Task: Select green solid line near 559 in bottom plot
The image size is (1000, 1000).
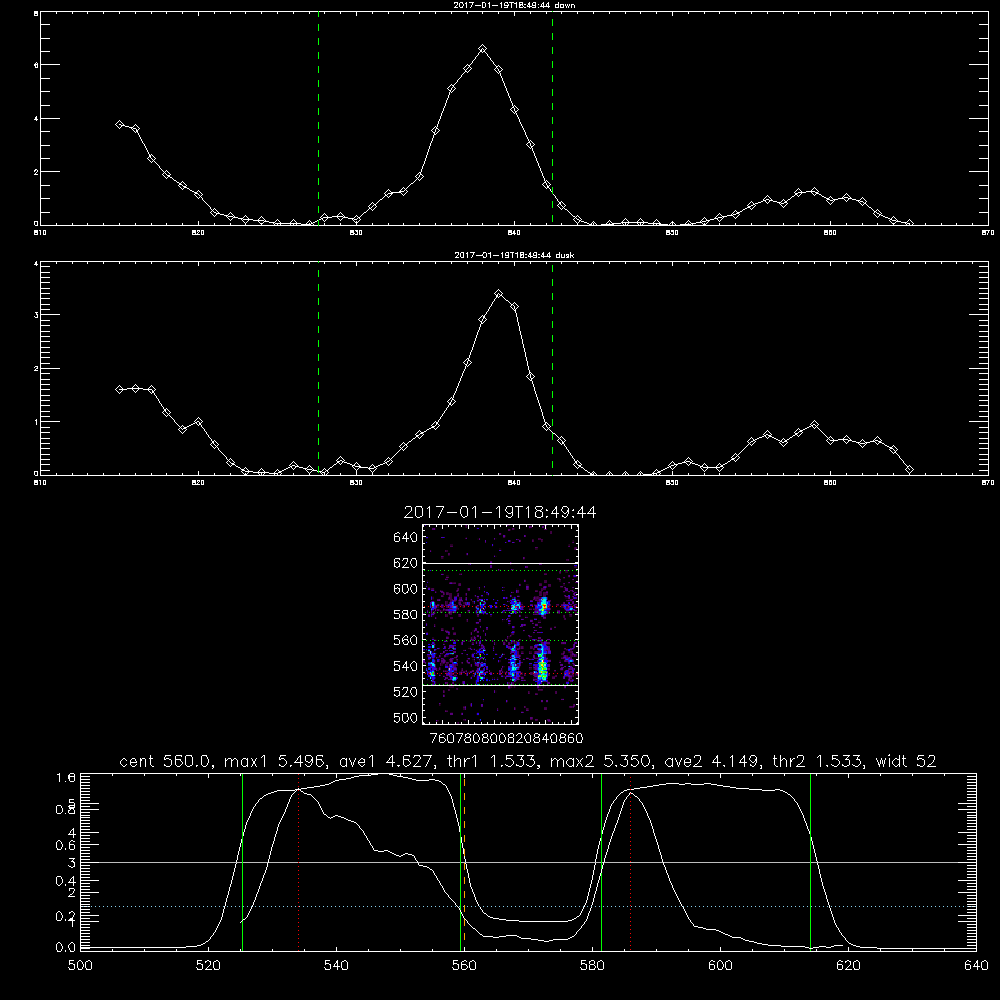Action: pyautogui.click(x=460, y=861)
